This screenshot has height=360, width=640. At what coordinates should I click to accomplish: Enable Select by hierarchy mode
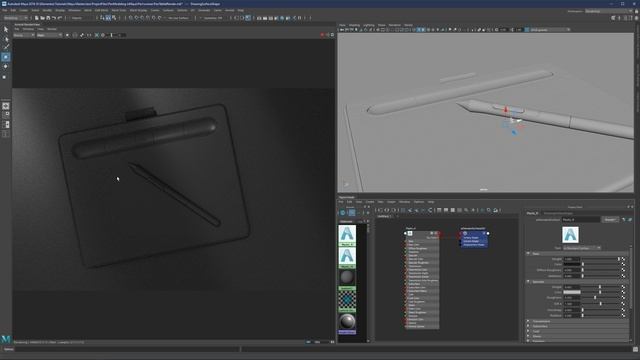(x=102, y=18)
